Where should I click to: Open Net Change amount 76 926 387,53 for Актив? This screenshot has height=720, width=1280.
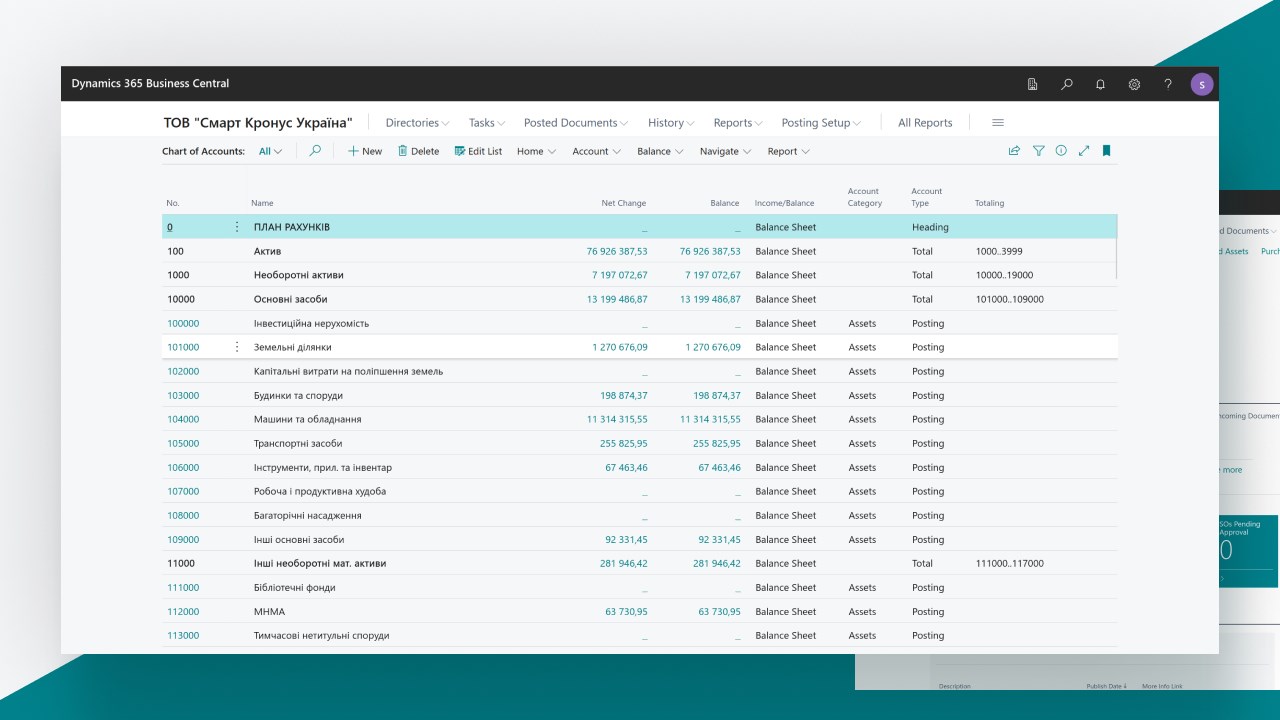(x=617, y=251)
